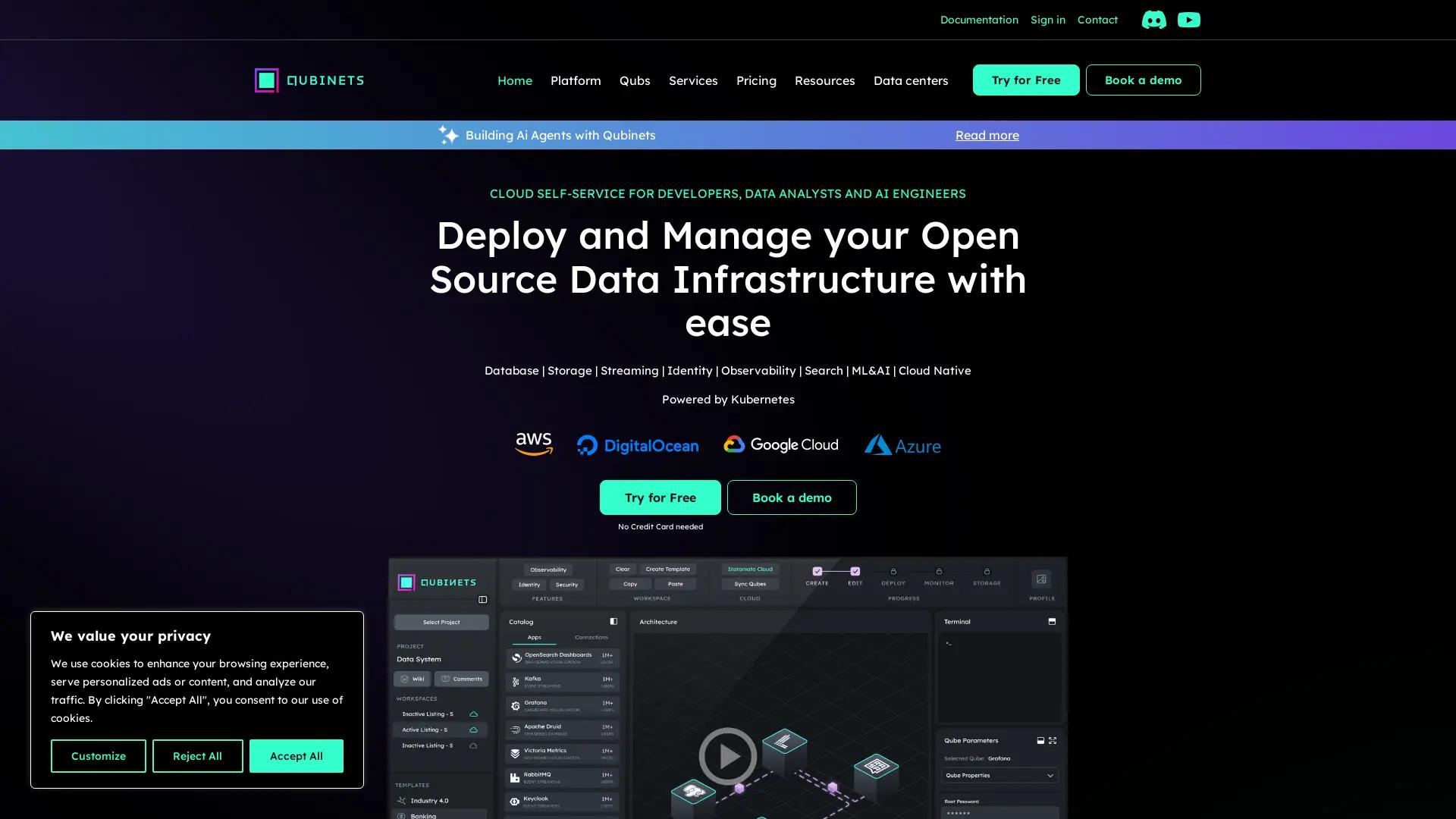The width and height of the screenshot is (1456, 819).
Task: Open the Discord icon in the top bar
Action: click(x=1153, y=20)
